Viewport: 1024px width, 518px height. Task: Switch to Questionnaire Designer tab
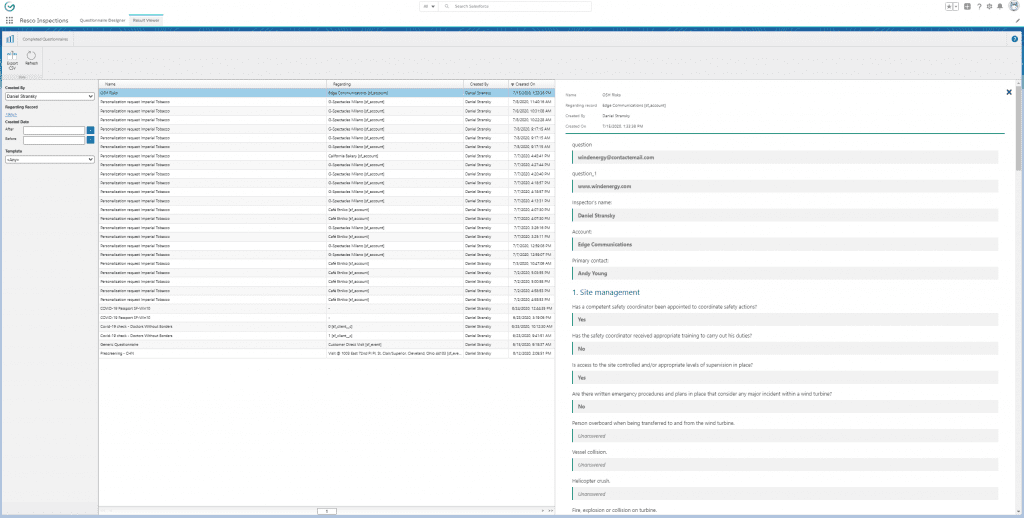coord(102,20)
